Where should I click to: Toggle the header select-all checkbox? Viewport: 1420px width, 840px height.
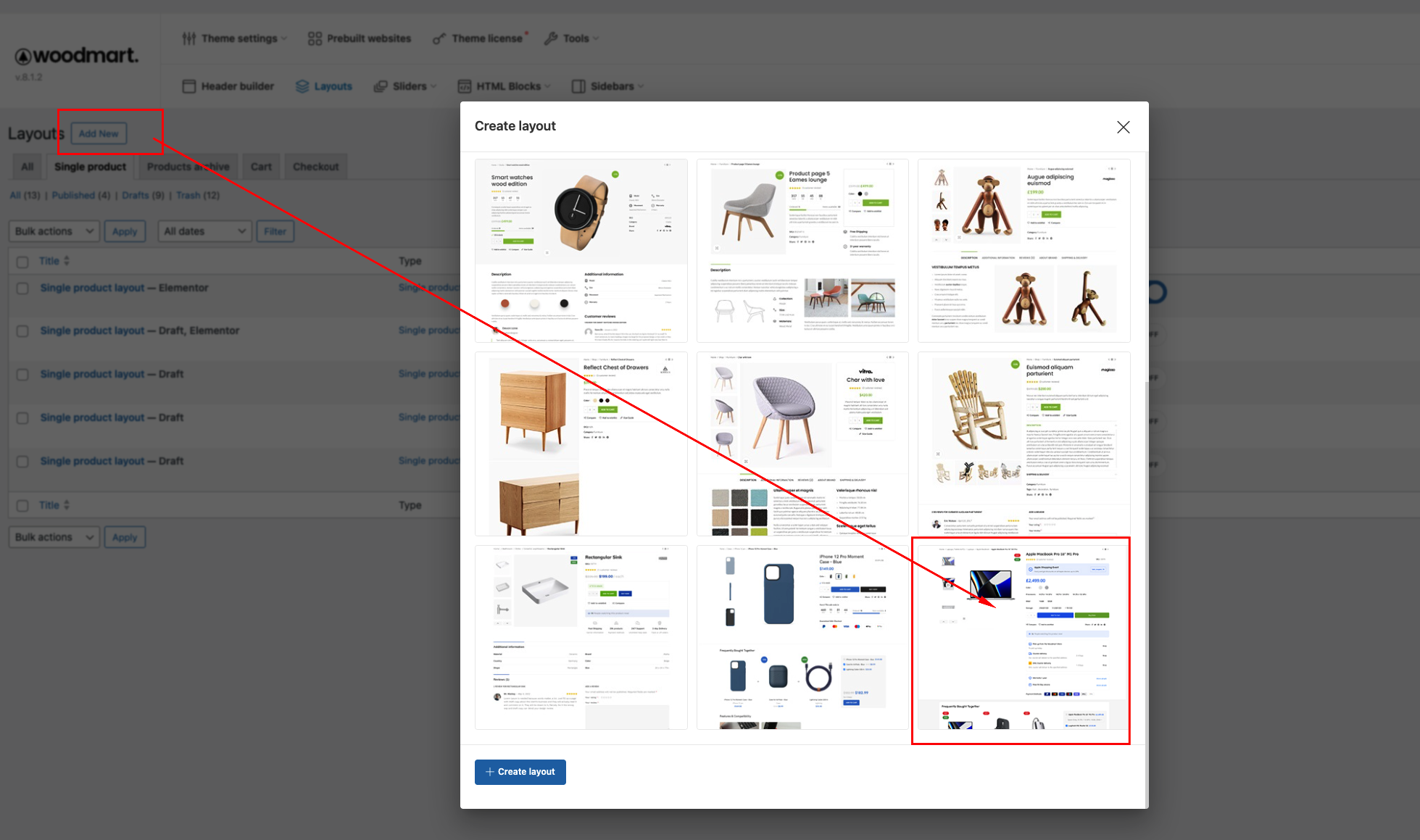(22, 262)
